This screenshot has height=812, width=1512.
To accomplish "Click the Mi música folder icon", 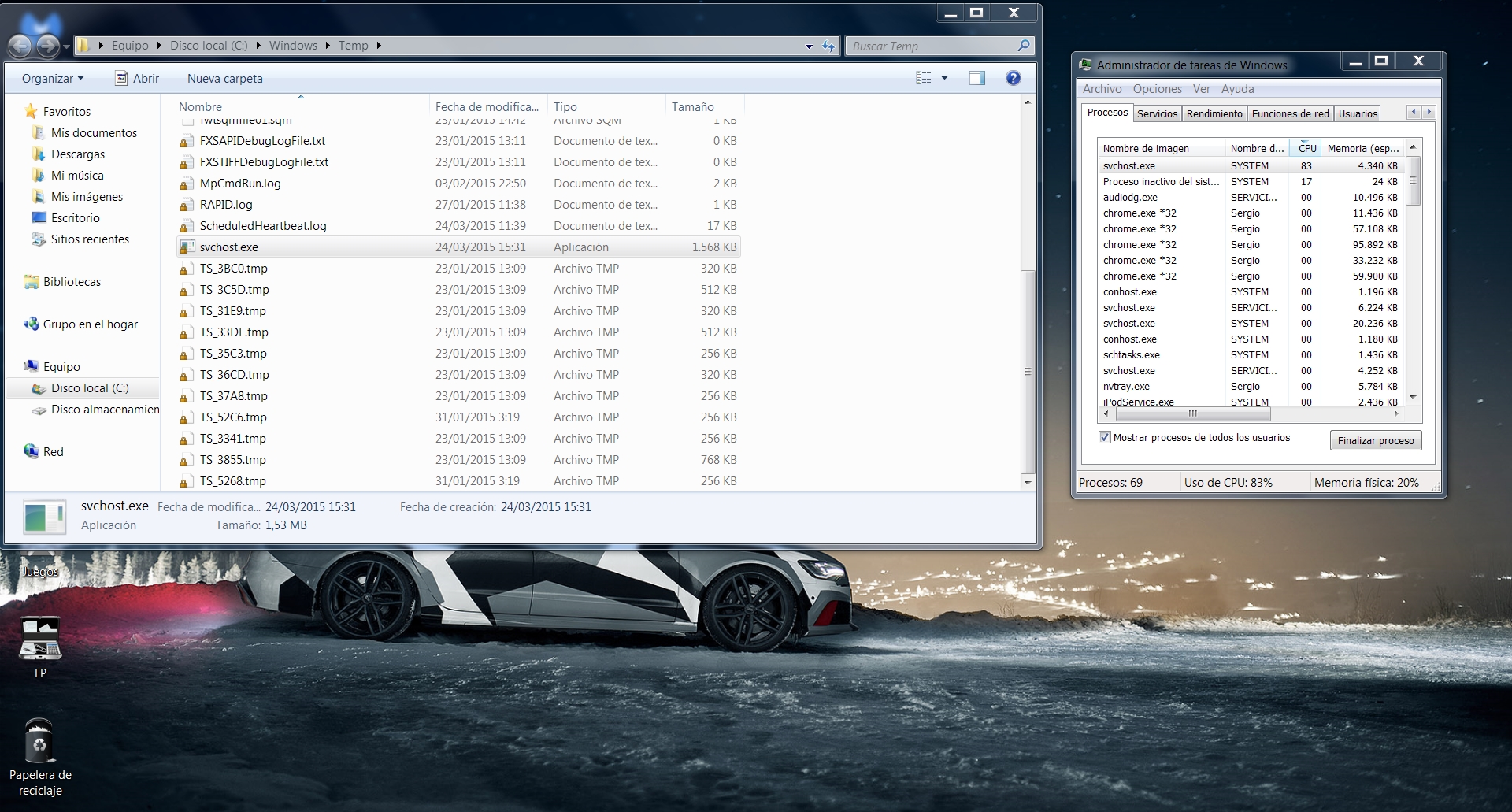I will coord(39,176).
